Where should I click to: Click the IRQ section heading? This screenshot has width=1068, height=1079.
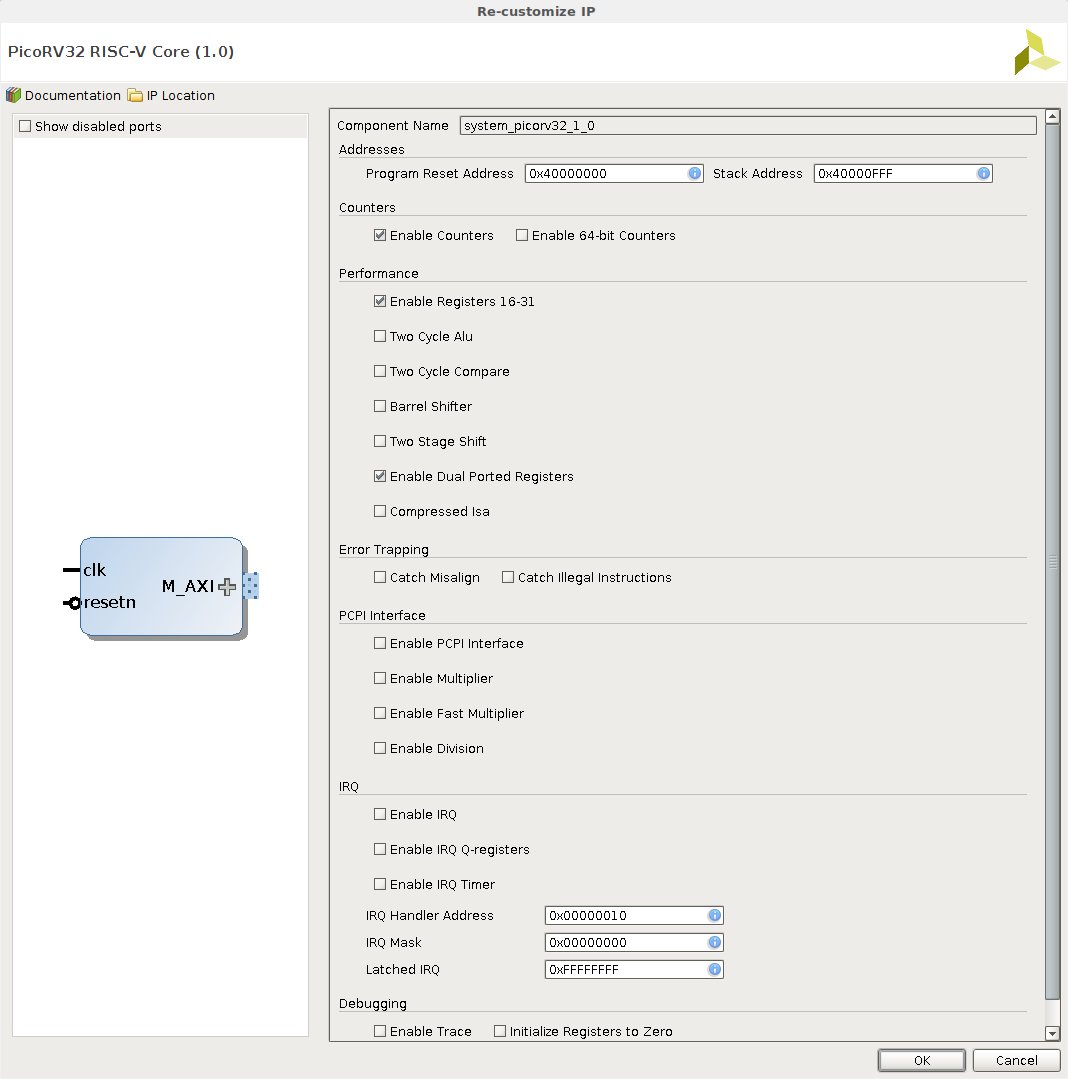(x=348, y=786)
